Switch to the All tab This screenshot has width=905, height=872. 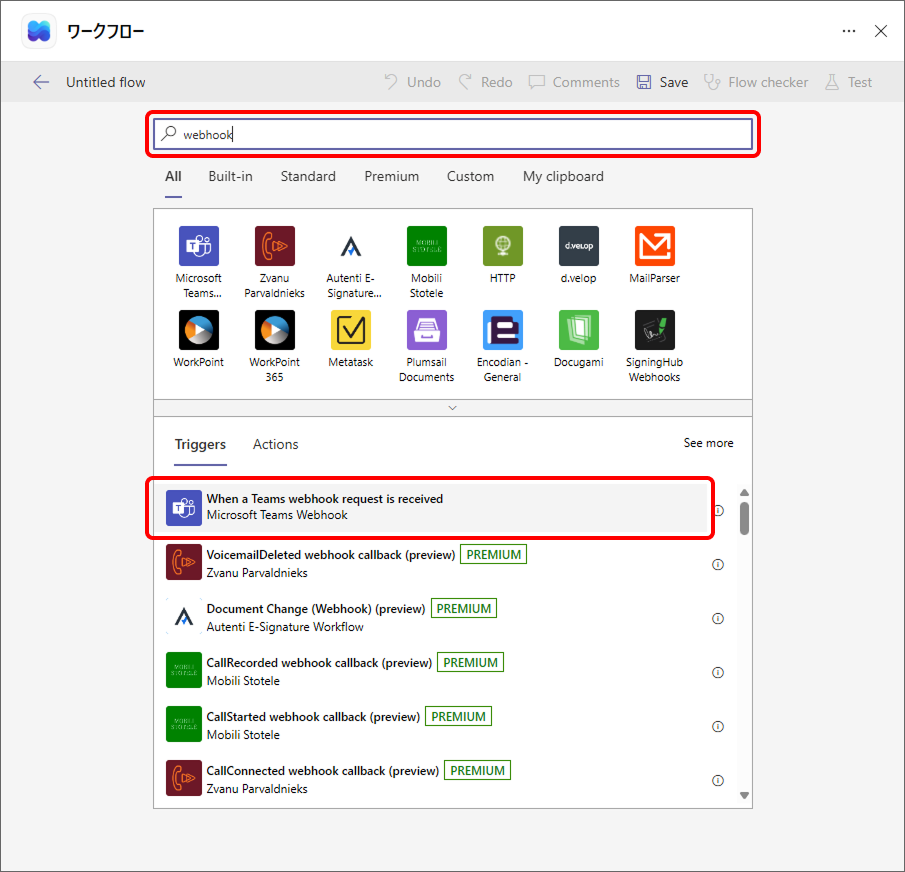coord(173,177)
